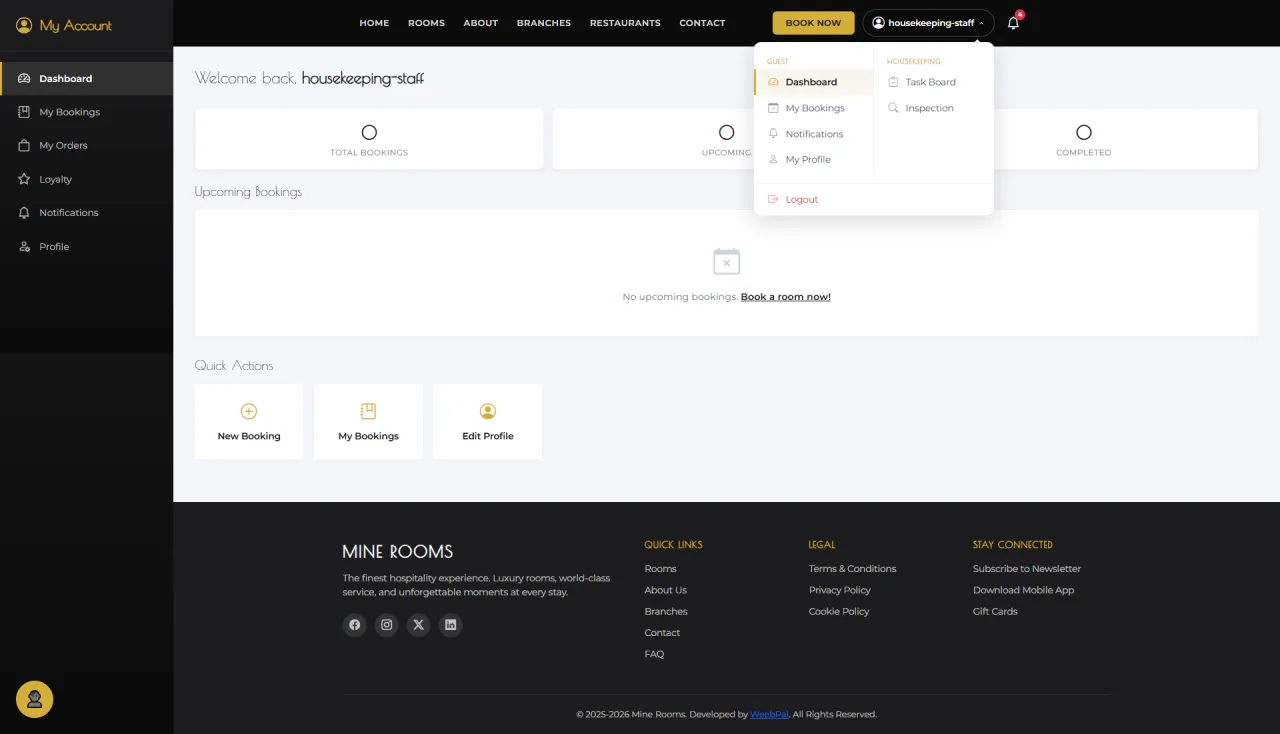Click the plus circle icon on the New Booking card

(x=249, y=411)
